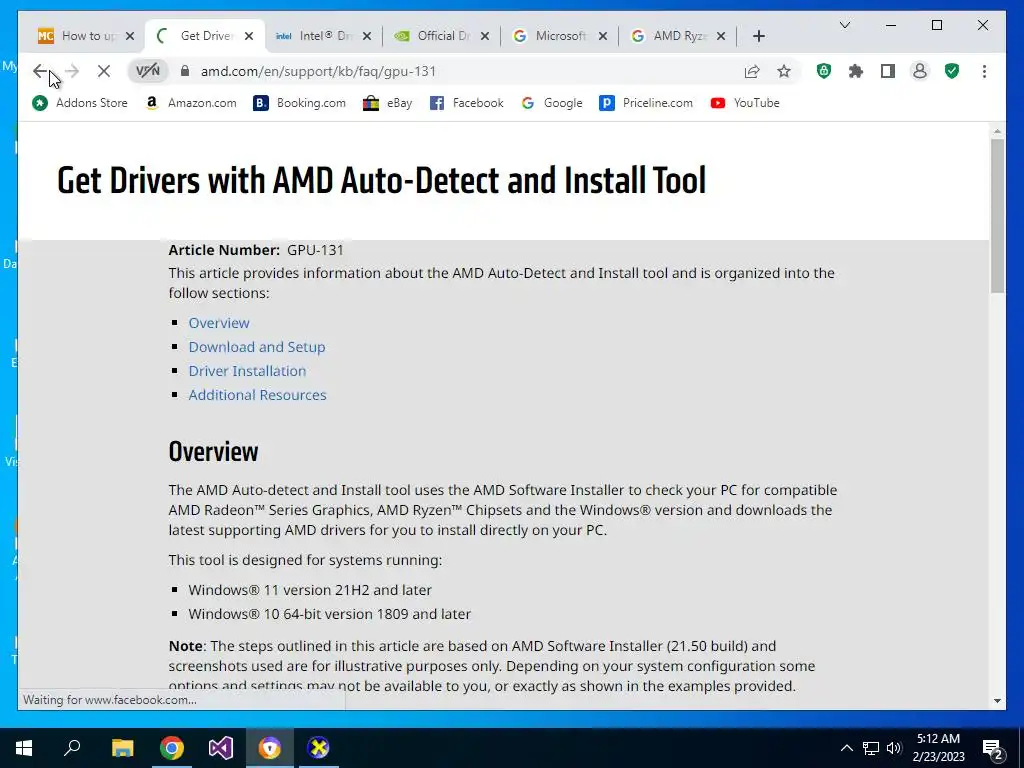Close the Official Dr tab
The width and height of the screenshot is (1024, 768).
tap(485, 36)
